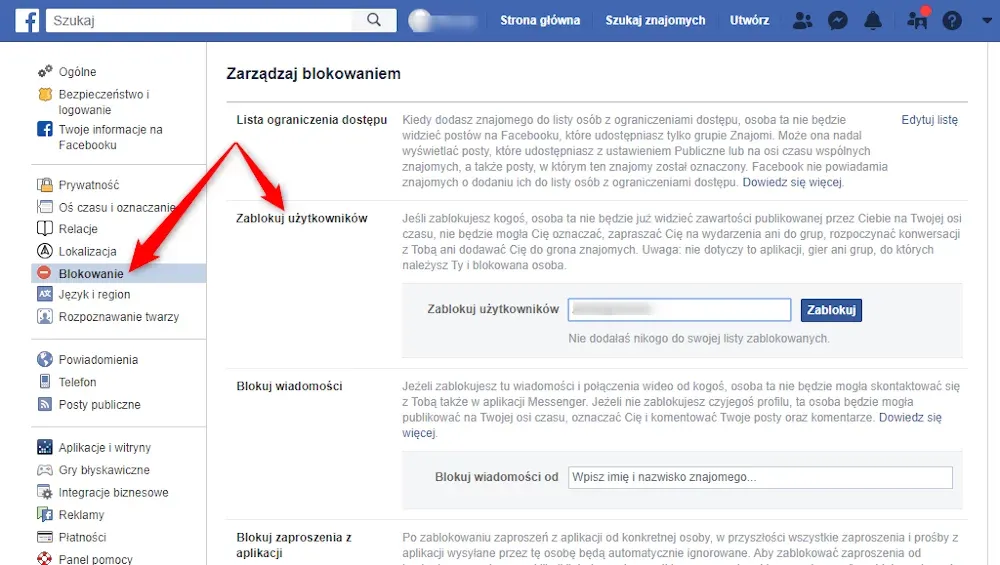Click the Reklamy icon
Image resolution: width=1000 pixels, height=565 pixels.
coord(45,514)
